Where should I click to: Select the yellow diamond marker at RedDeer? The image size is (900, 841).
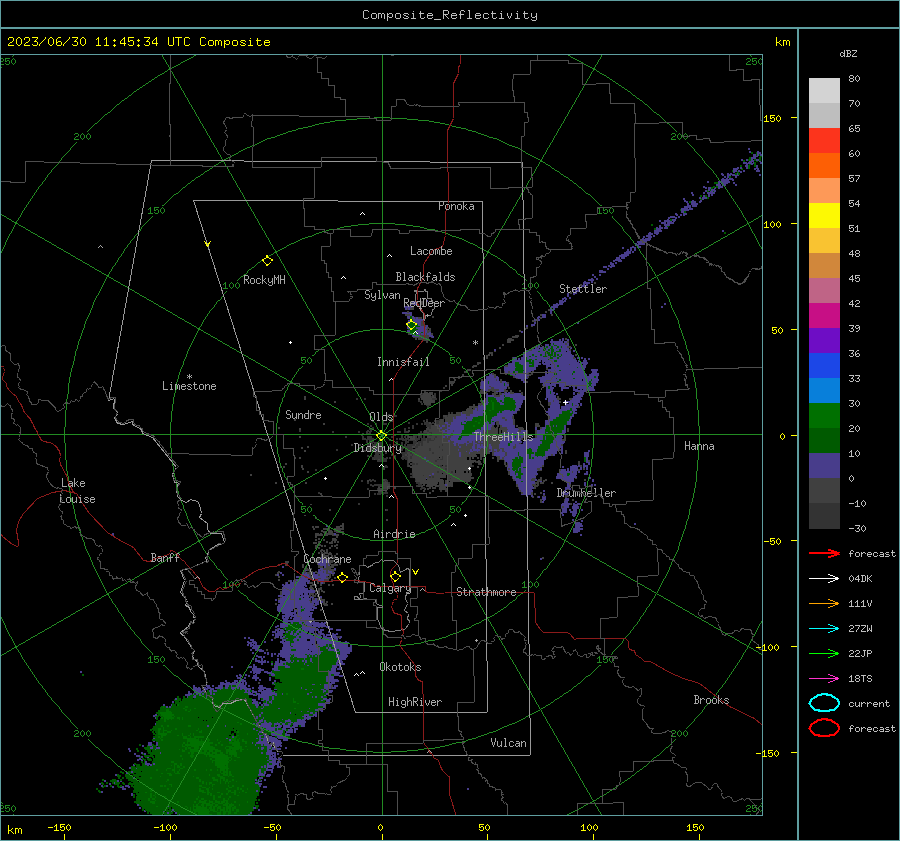(x=412, y=325)
